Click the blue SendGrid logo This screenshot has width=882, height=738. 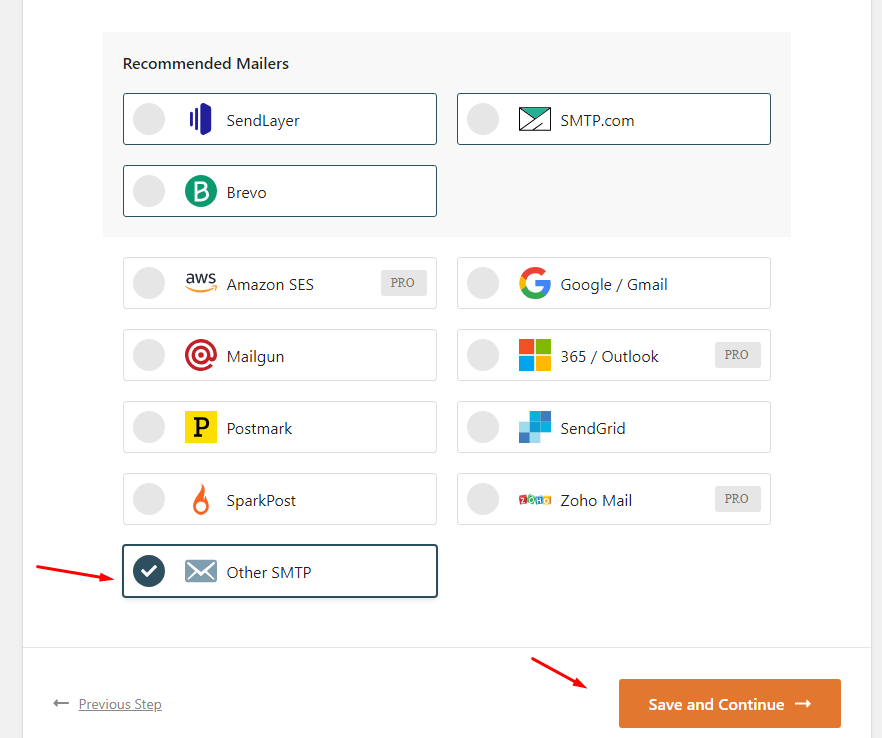[x=534, y=427]
